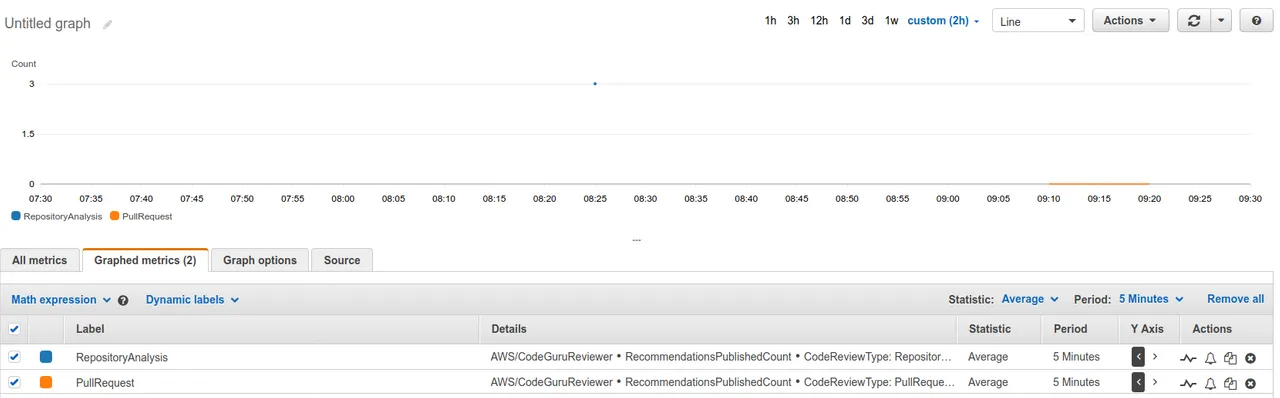Set PullRequest to right Y axis
Viewport: 1280px width, 398px height.
click(x=1155, y=382)
